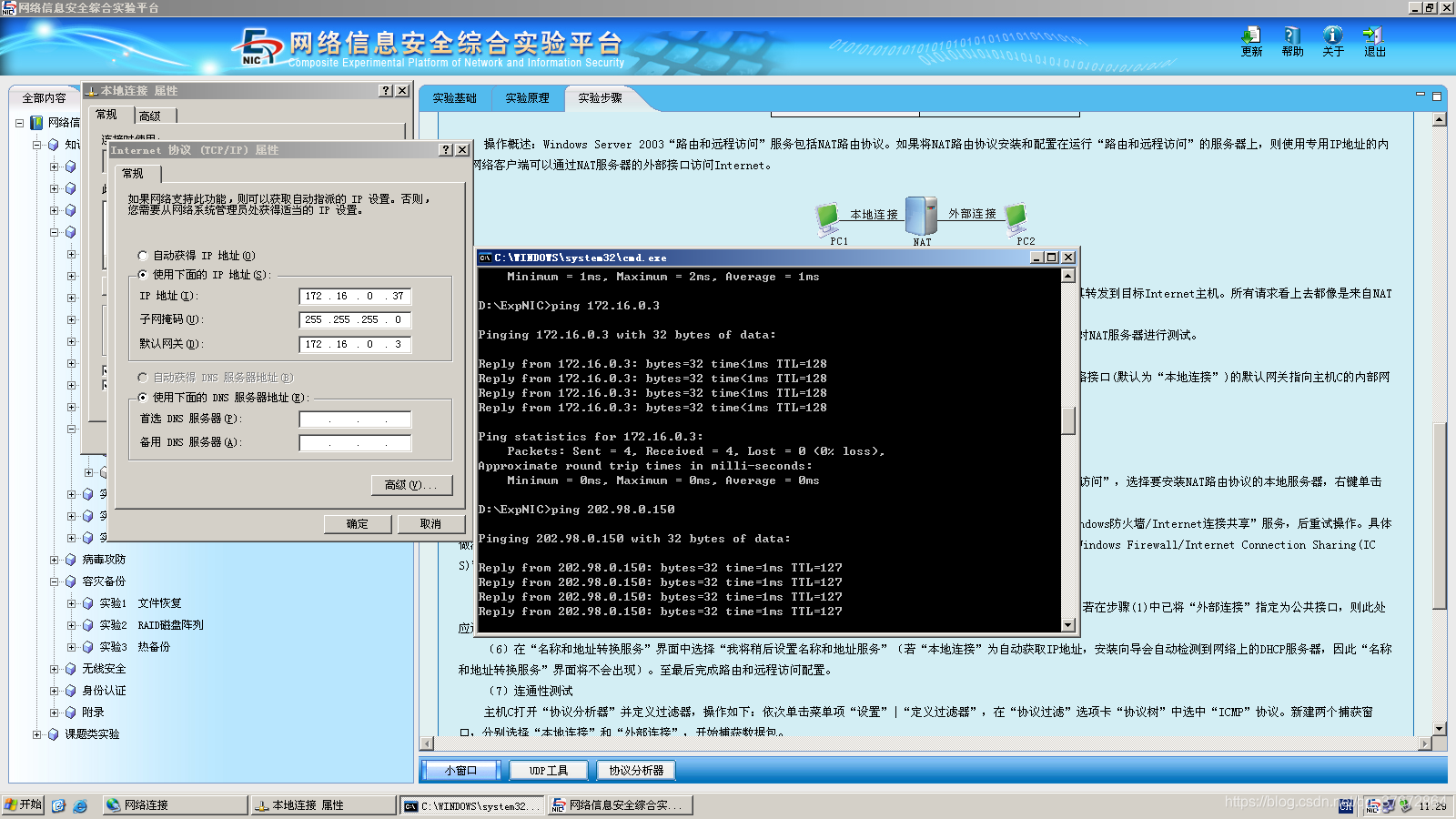Image resolution: width=1456 pixels, height=819 pixels.
Task: Click the PC2 computer icon in diagram
Action: point(1016,218)
